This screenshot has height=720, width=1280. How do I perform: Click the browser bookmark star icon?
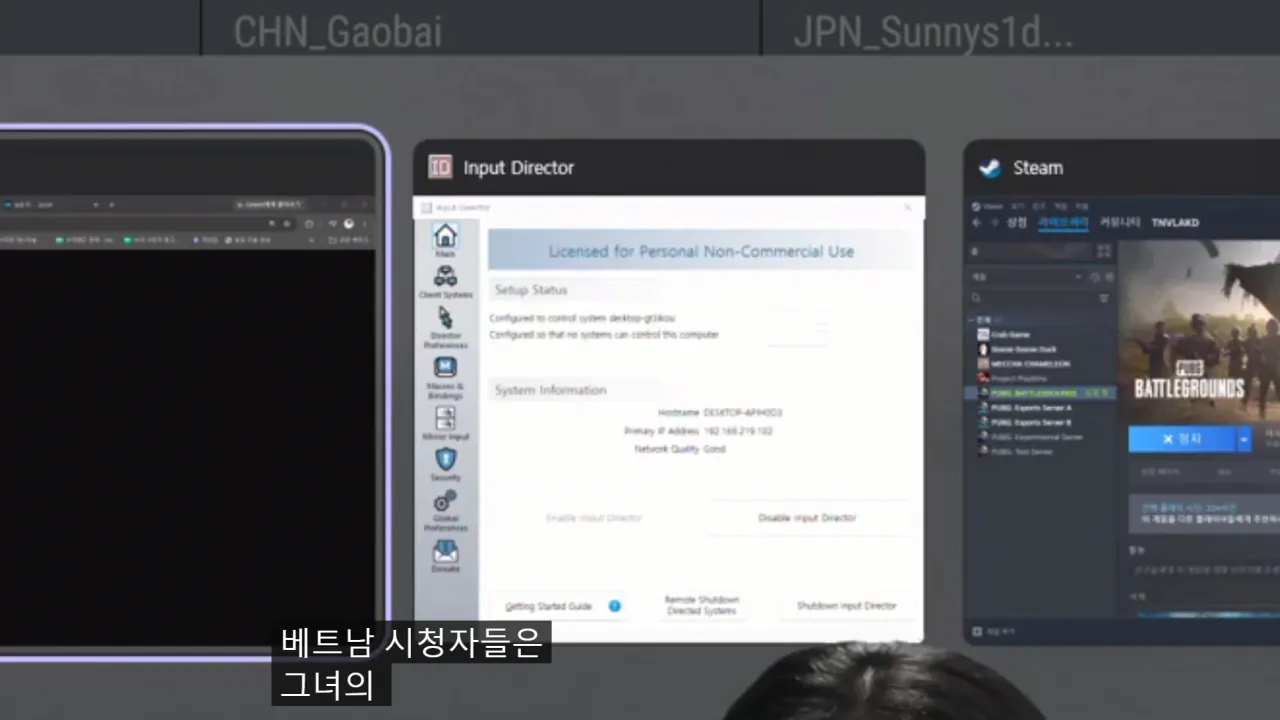pos(287,223)
